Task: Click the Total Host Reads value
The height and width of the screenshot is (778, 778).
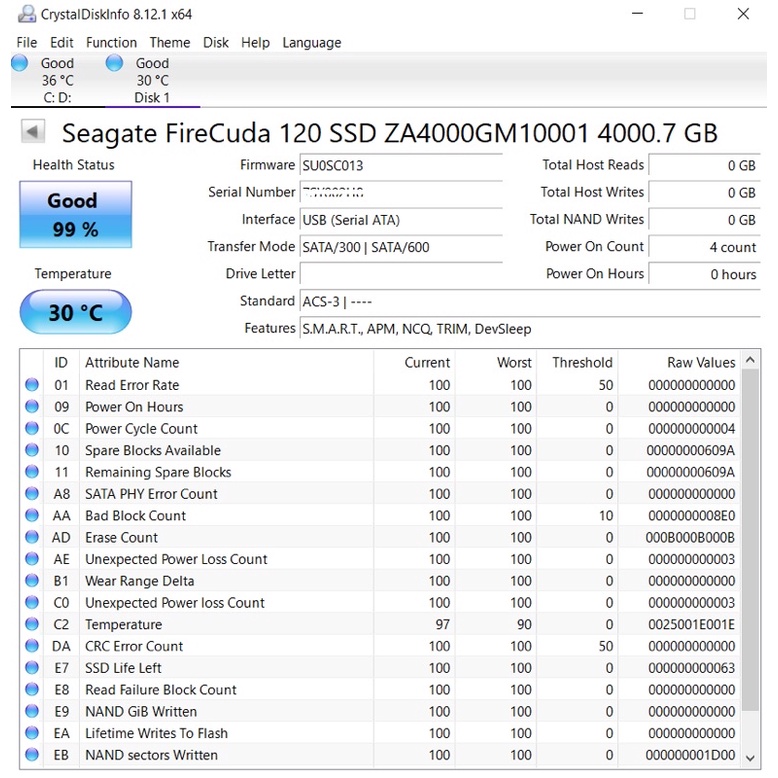Action: 705,165
